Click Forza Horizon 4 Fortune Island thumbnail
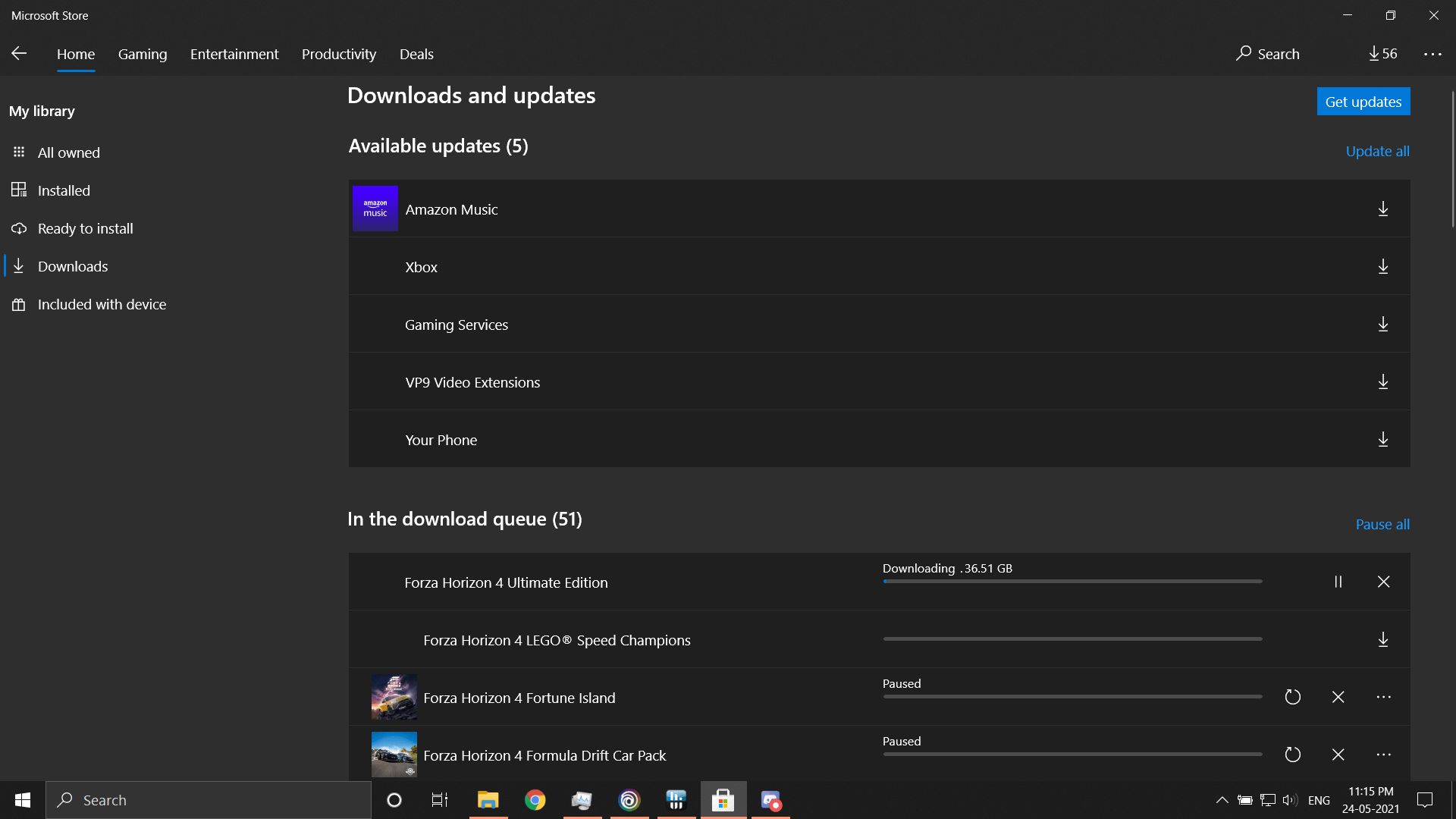Image resolution: width=1456 pixels, height=819 pixels. 394,697
